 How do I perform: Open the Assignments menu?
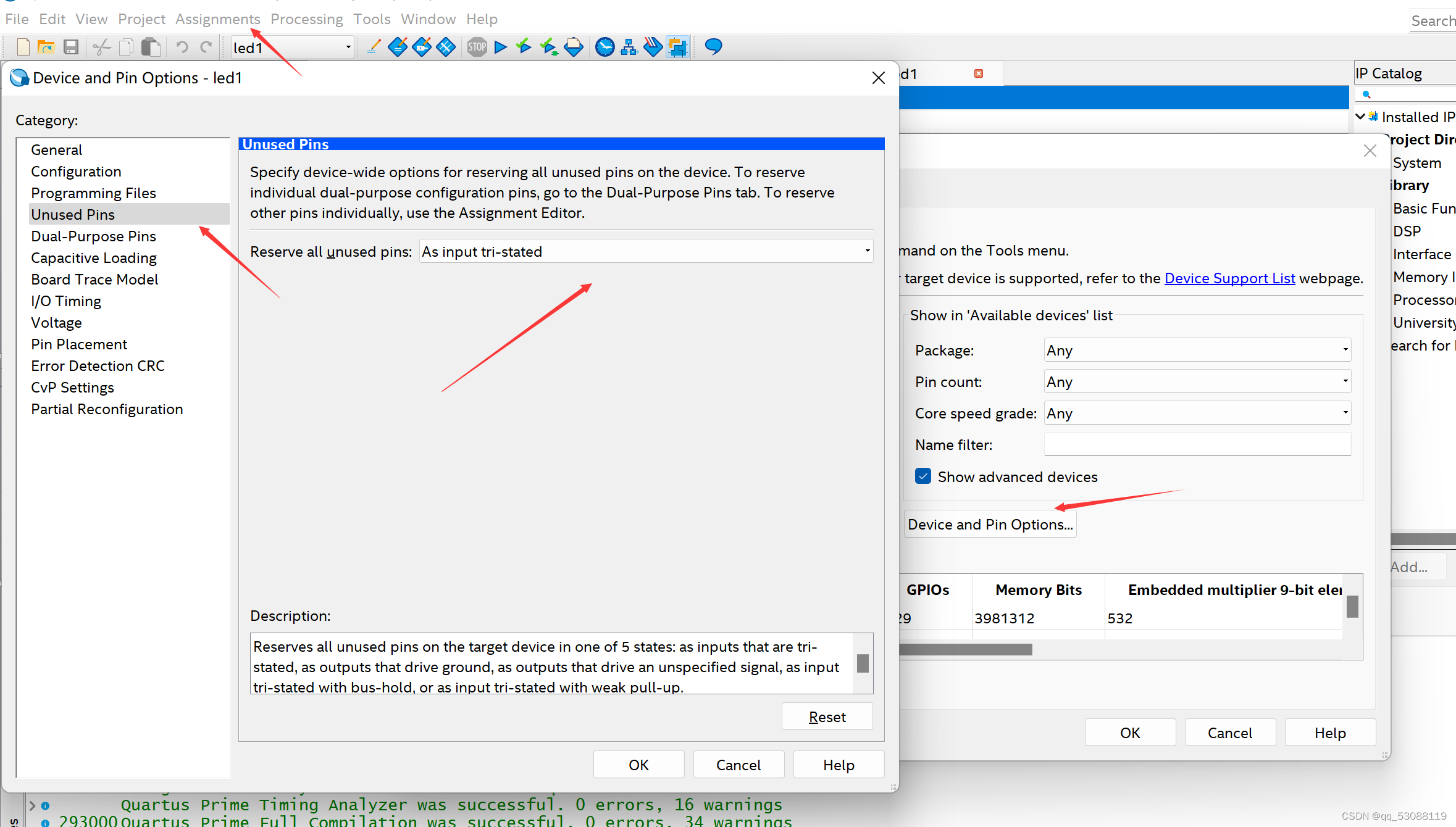pos(218,19)
